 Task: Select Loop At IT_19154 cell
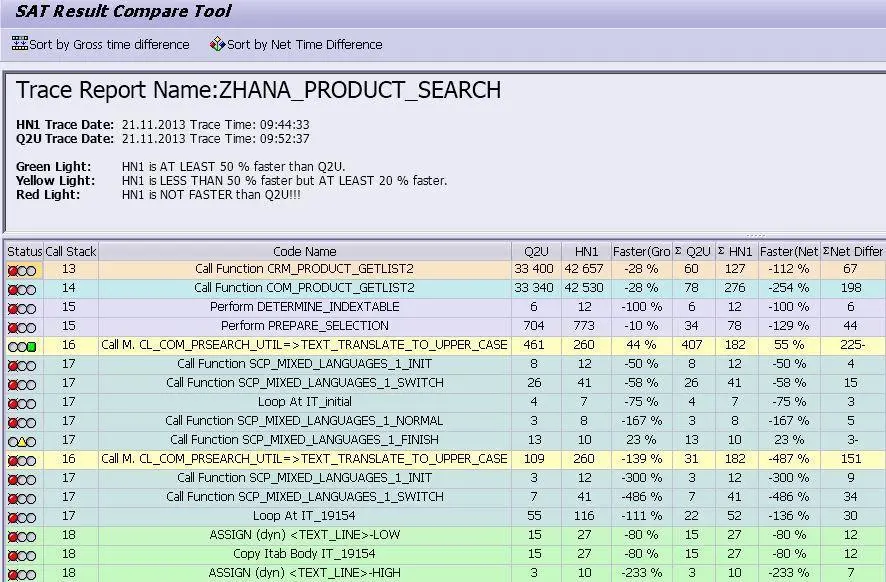305,516
